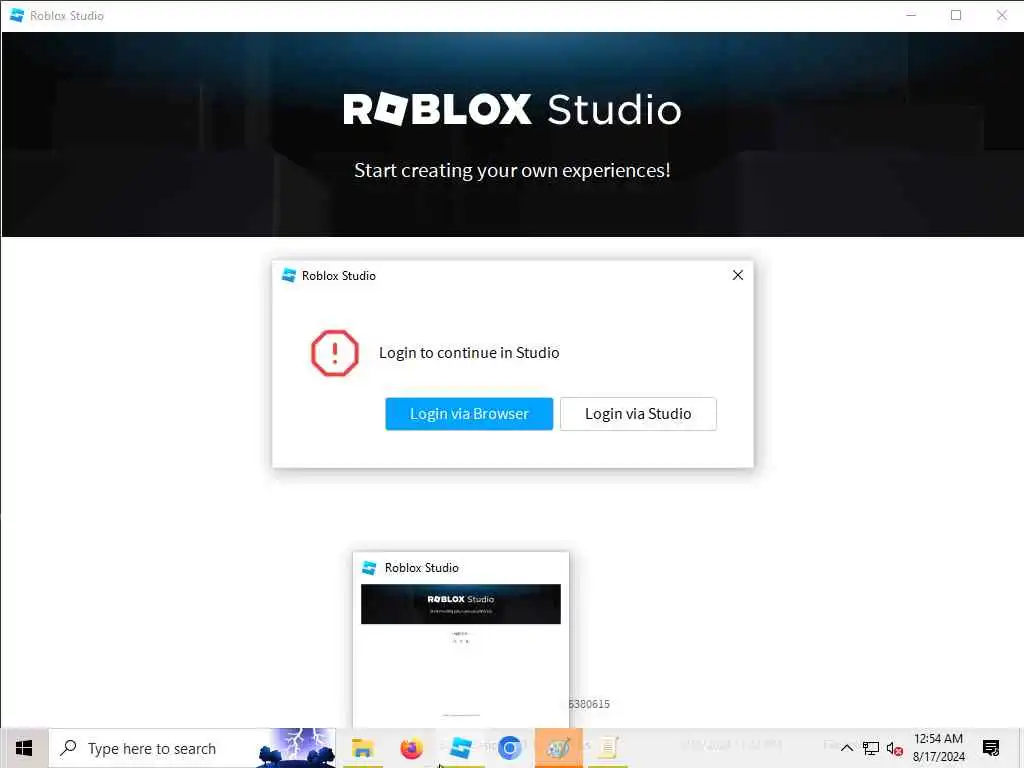Screen dimensions: 1024x768
Task: Select the Roblox Studio taskbar icon
Action: tap(460, 748)
